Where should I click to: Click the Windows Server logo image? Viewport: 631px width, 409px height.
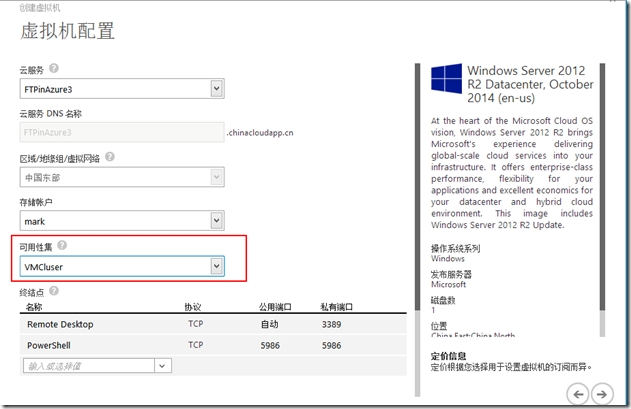click(446, 79)
